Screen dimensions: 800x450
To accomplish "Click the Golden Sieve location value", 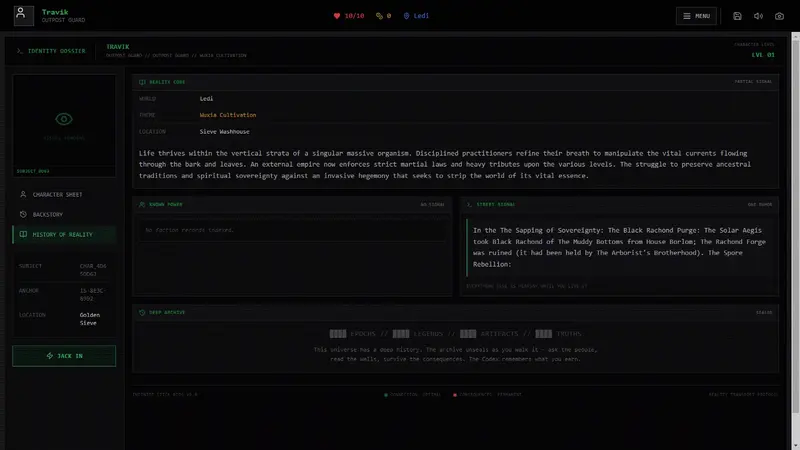I will point(90,319).
